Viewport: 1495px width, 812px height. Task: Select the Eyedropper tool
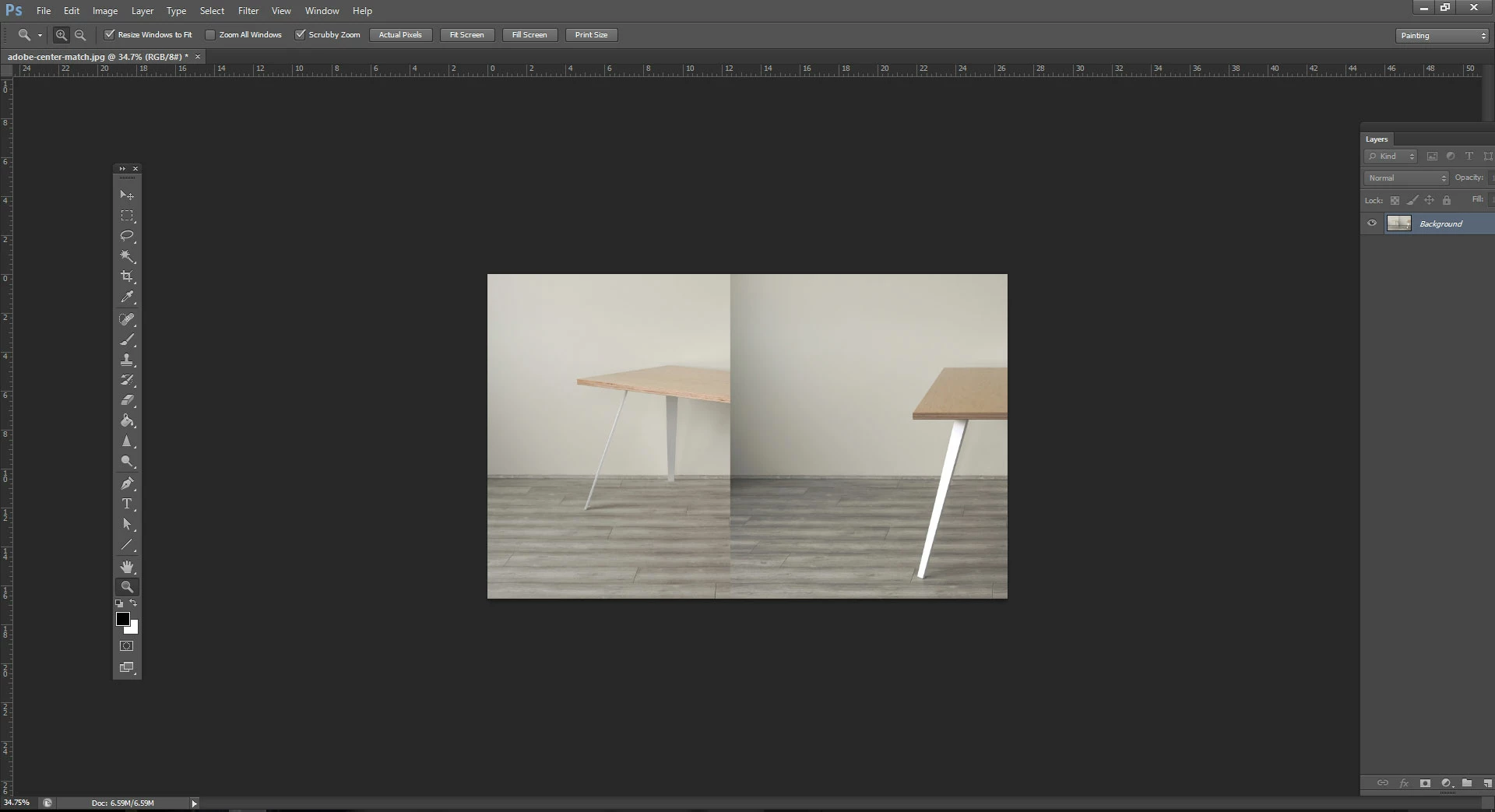coord(127,297)
